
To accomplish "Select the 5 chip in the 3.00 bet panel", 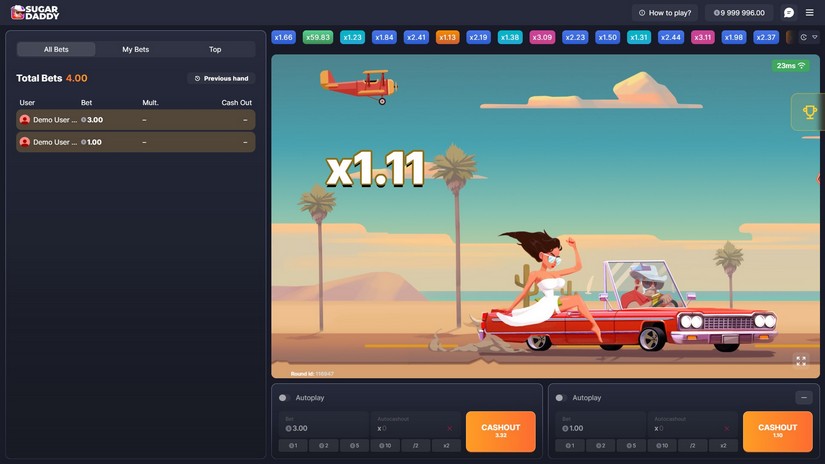I will [x=355, y=446].
